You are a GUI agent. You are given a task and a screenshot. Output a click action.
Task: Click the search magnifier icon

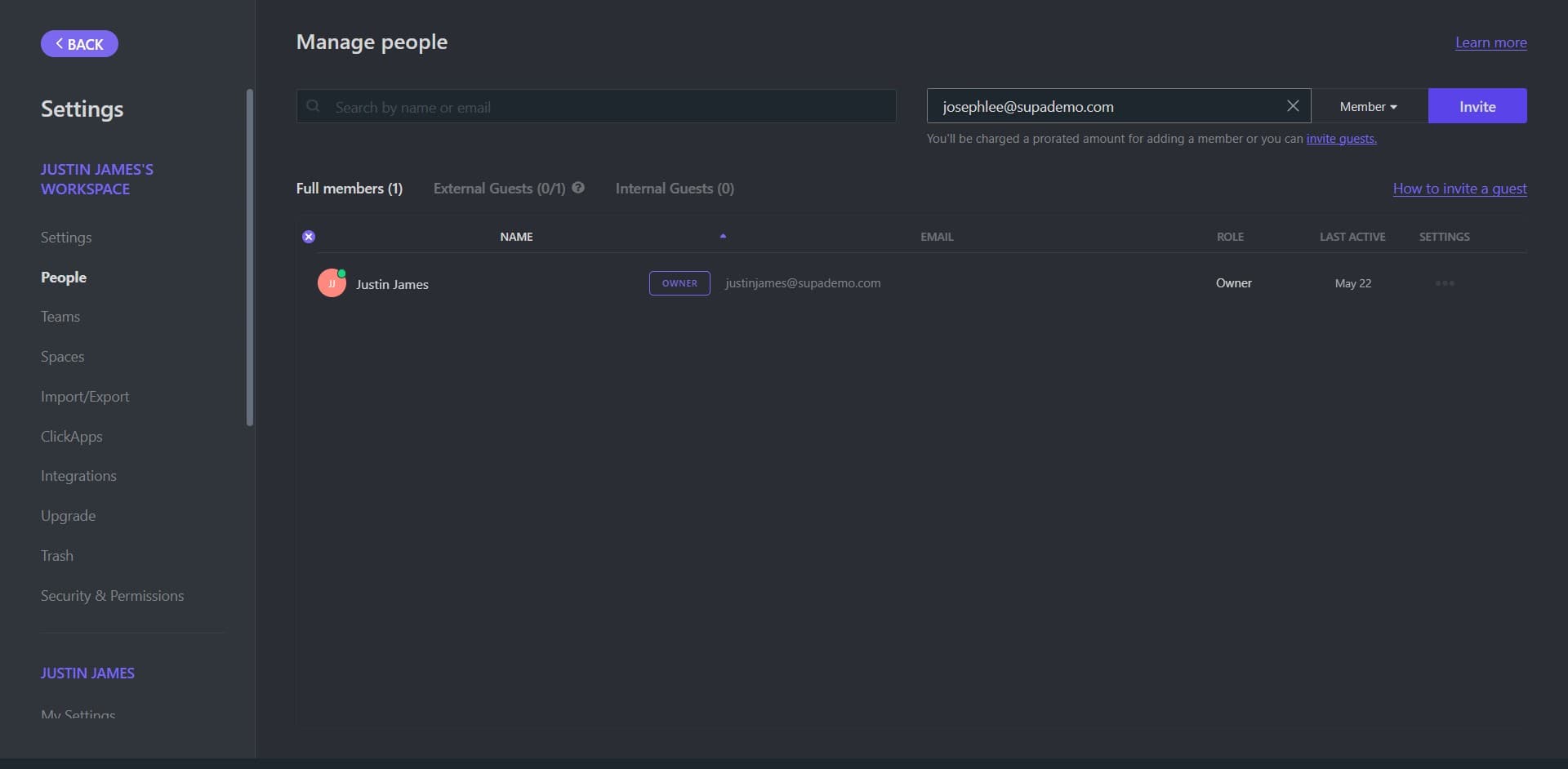(313, 106)
